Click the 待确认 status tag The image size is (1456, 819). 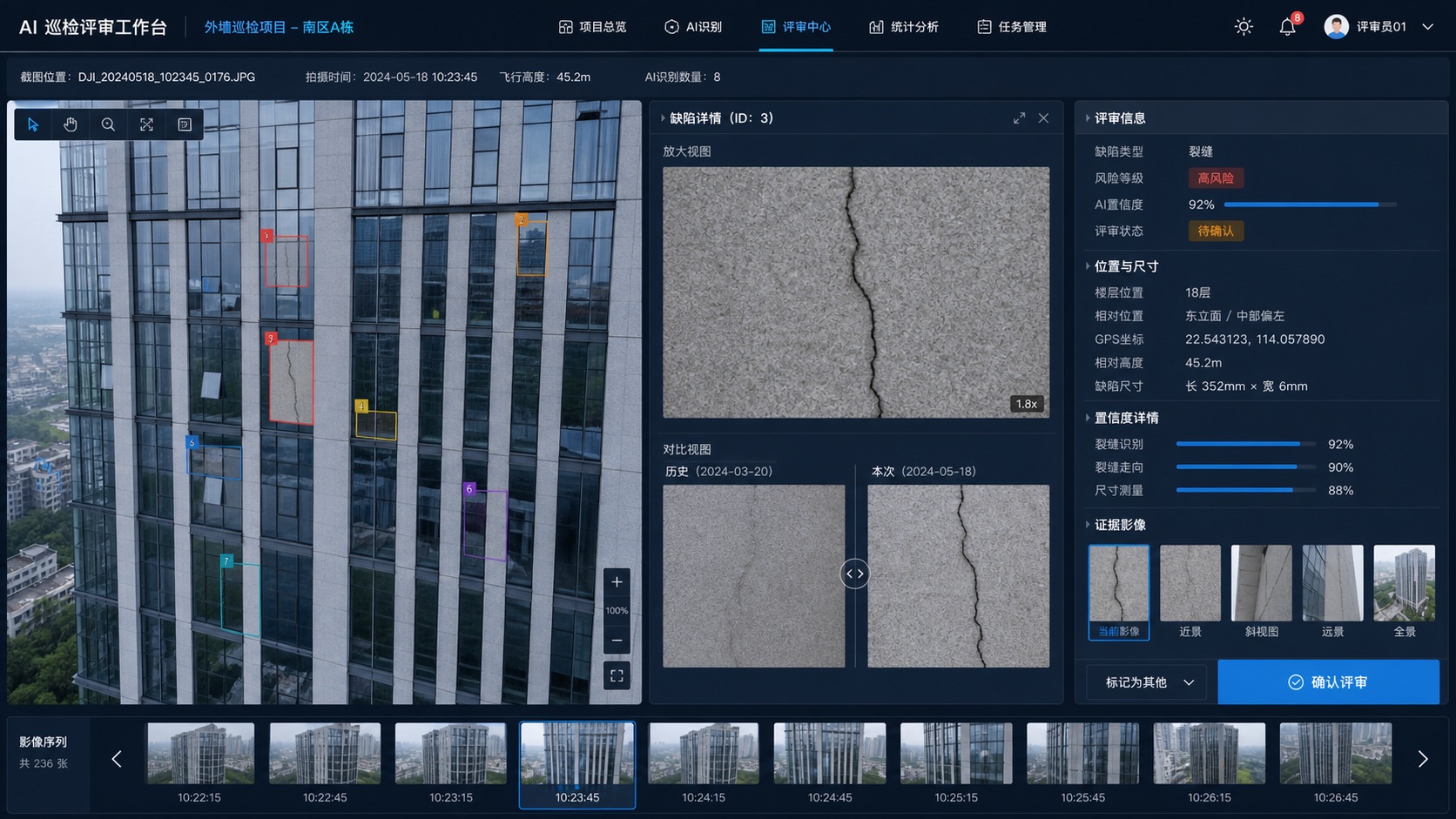pos(1216,231)
